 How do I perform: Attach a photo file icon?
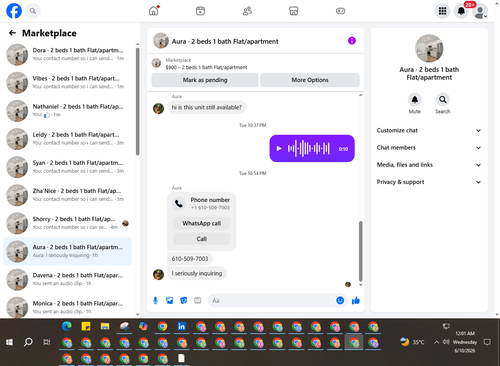(x=170, y=301)
